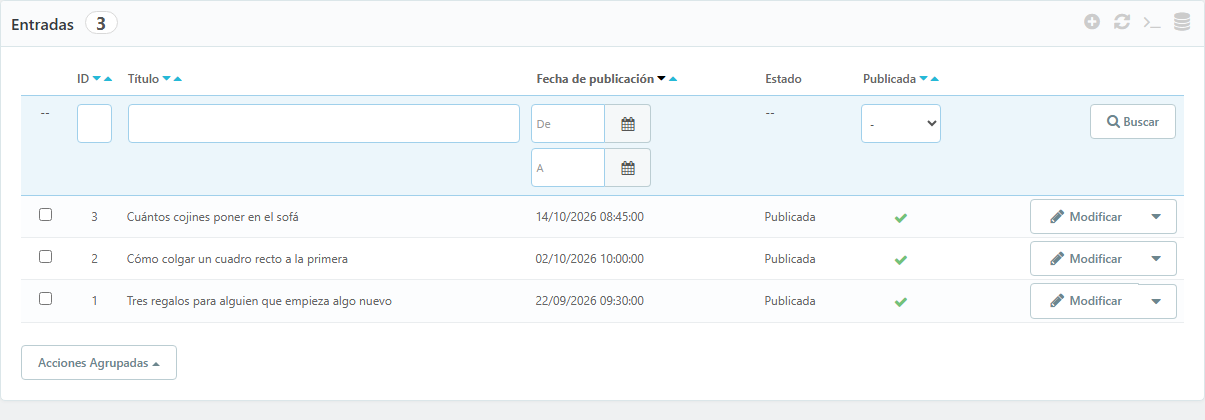Open the SQL query terminal icon
This screenshot has width=1205, height=420.
[1152, 22]
